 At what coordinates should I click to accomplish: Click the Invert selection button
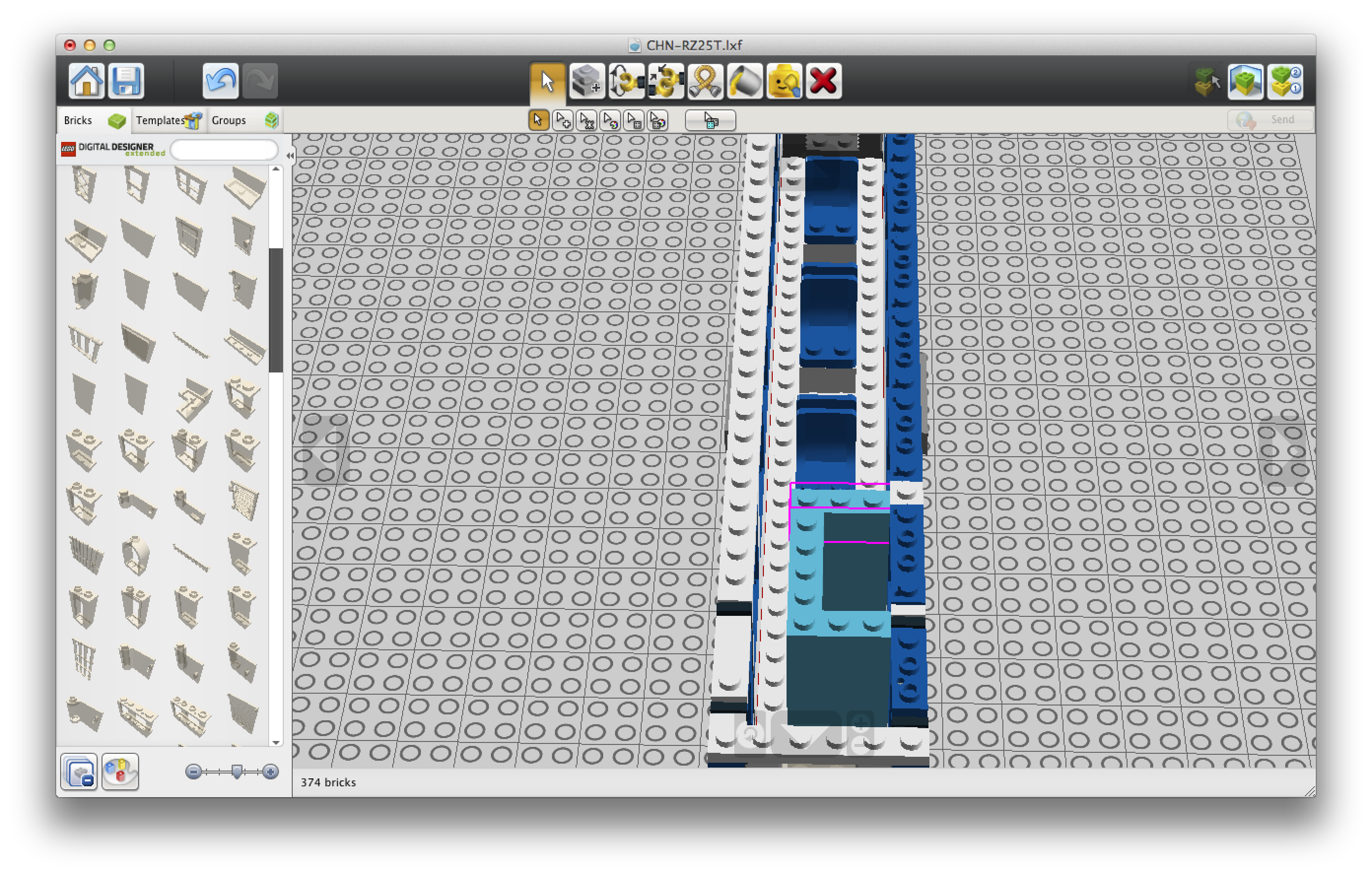[x=710, y=120]
